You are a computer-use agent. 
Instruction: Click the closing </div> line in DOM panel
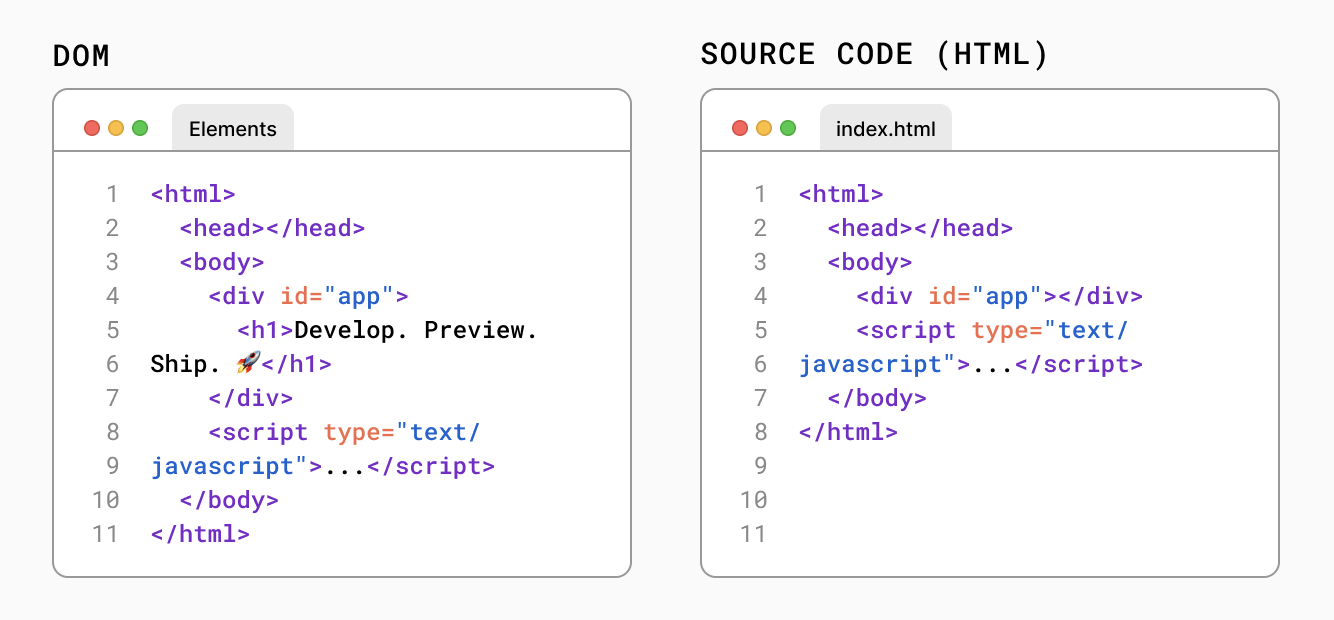point(251,398)
